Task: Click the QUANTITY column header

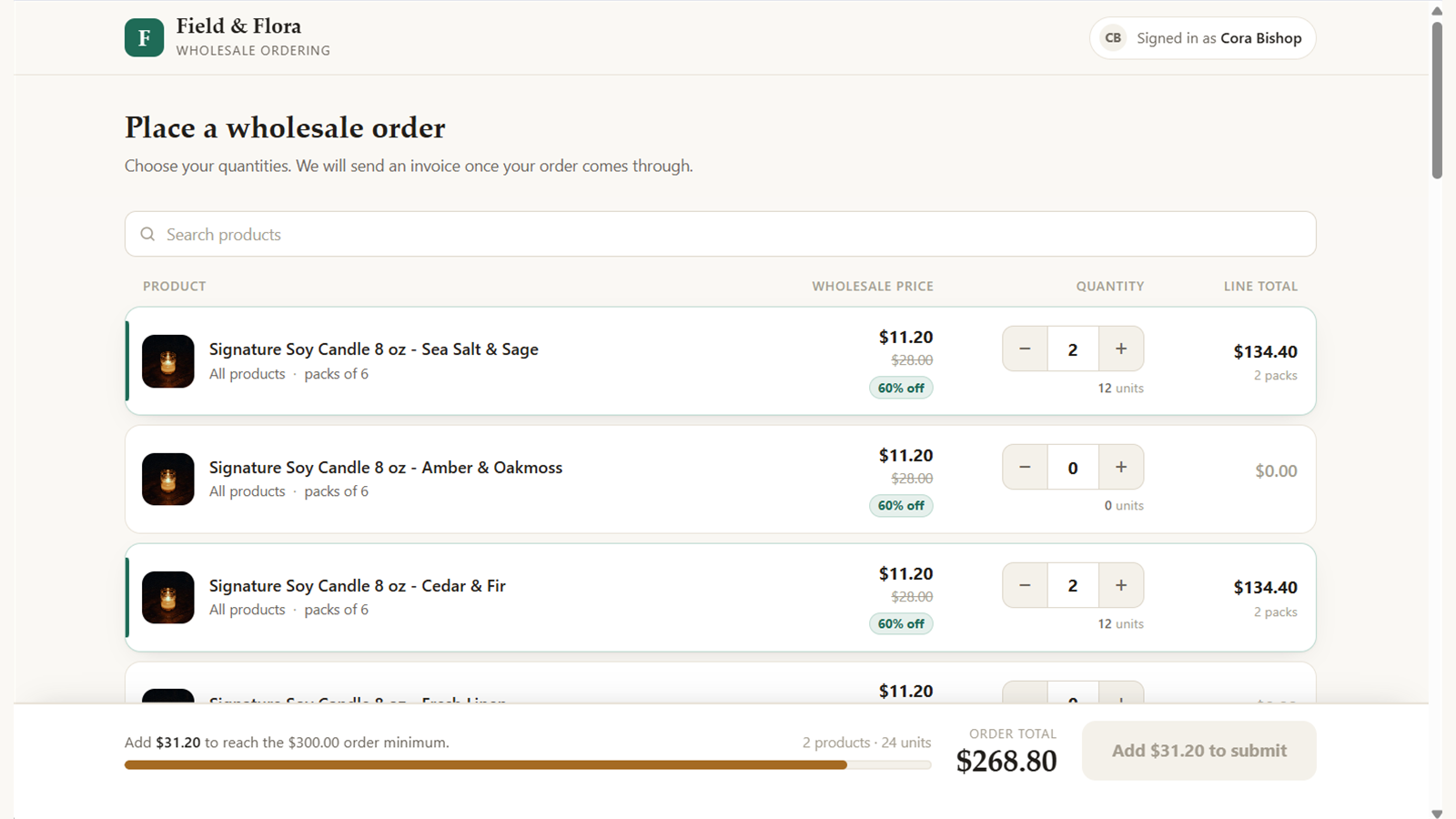Action: point(1110,286)
